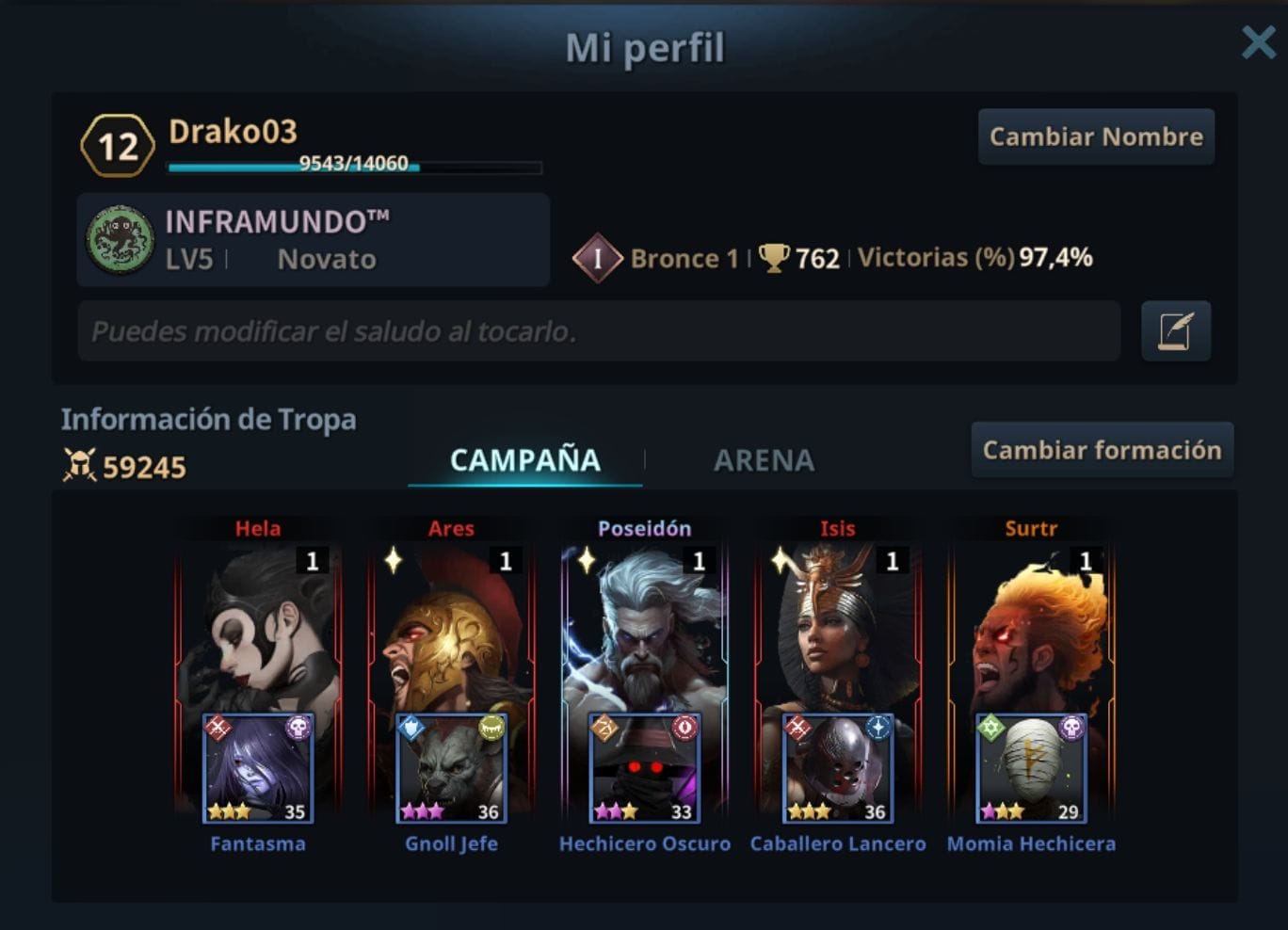
Task: Click the INFRAMUNDO guild emblem icon
Action: point(120,240)
